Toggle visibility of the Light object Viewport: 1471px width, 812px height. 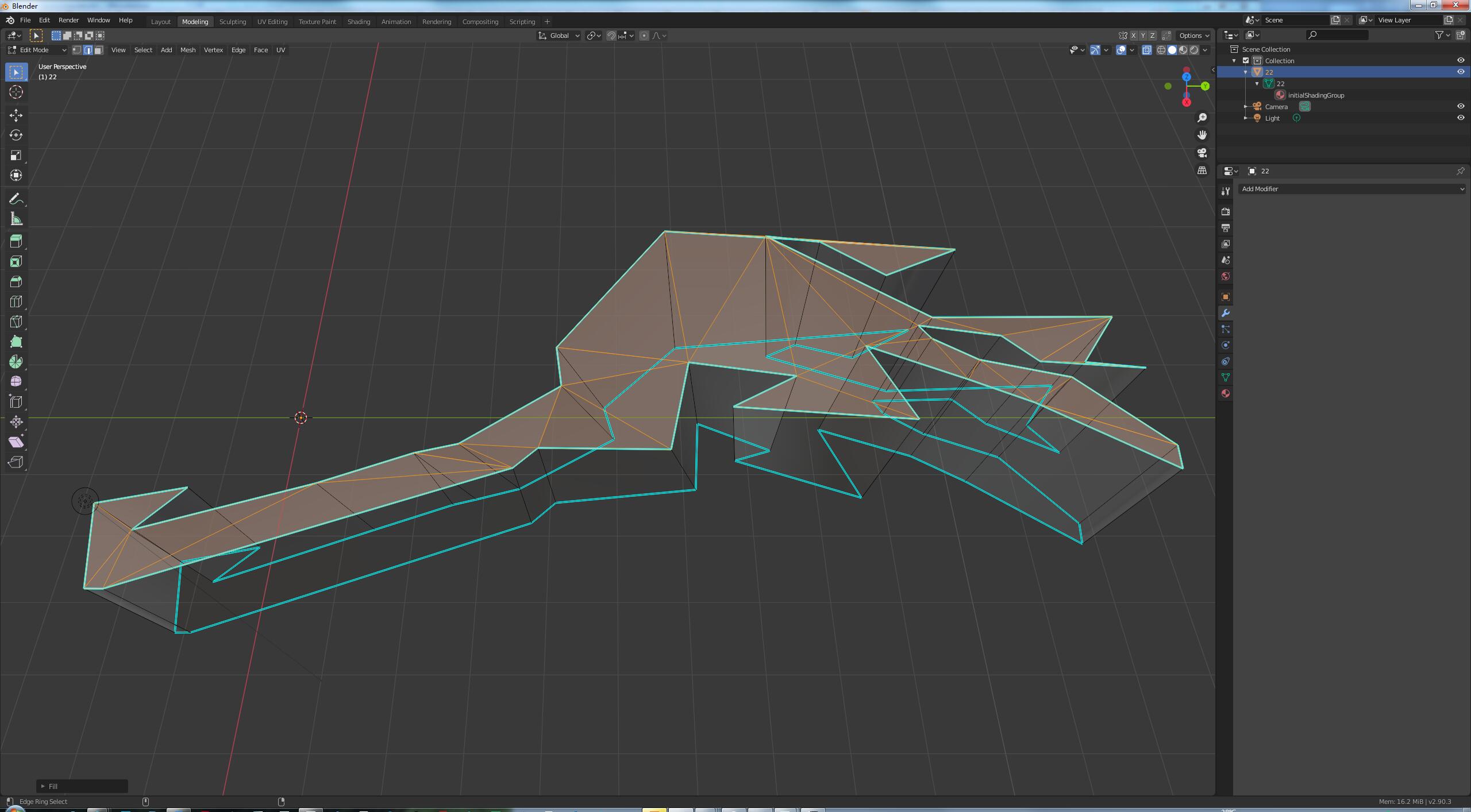1460,118
